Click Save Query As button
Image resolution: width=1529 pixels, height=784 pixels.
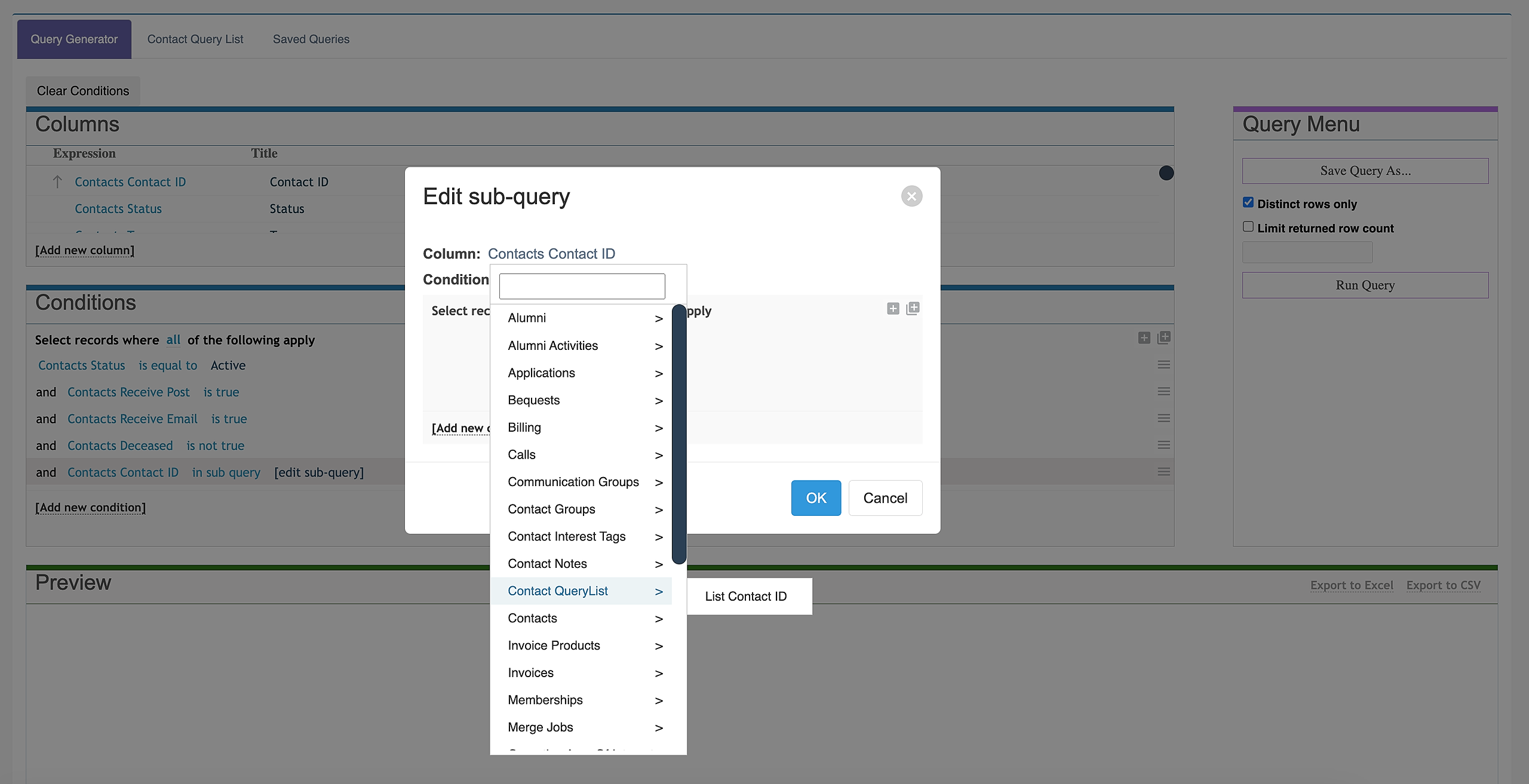click(x=1365, y=171)
